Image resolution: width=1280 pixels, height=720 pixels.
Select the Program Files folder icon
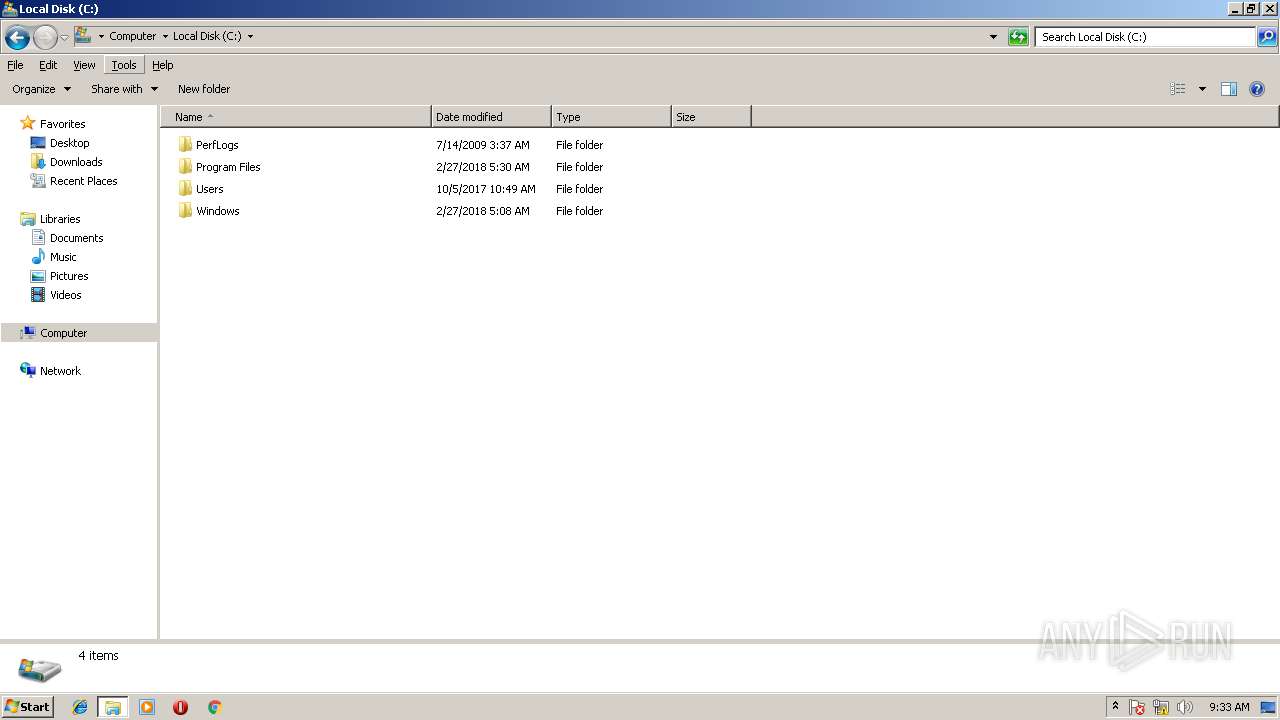(x=185, y=167)
